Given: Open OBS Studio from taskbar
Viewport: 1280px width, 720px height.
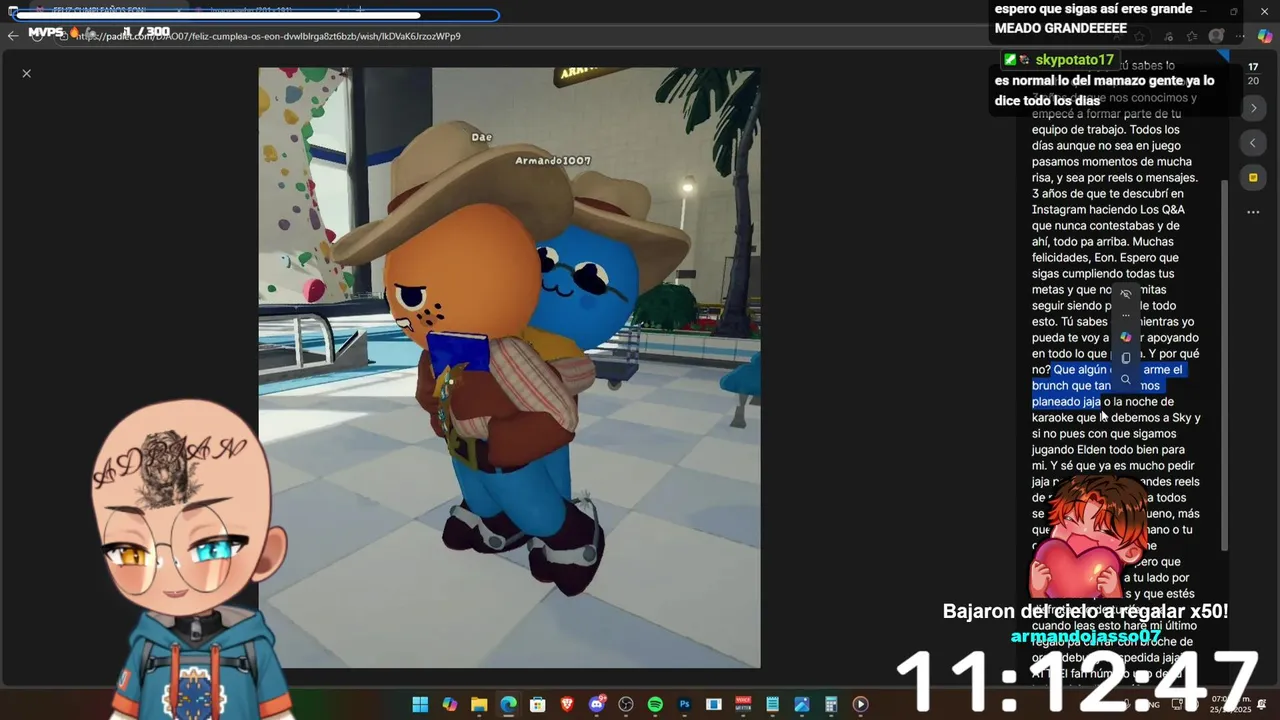Looking at the screenshot, I should pyautogui.click(x=626, y=704).
